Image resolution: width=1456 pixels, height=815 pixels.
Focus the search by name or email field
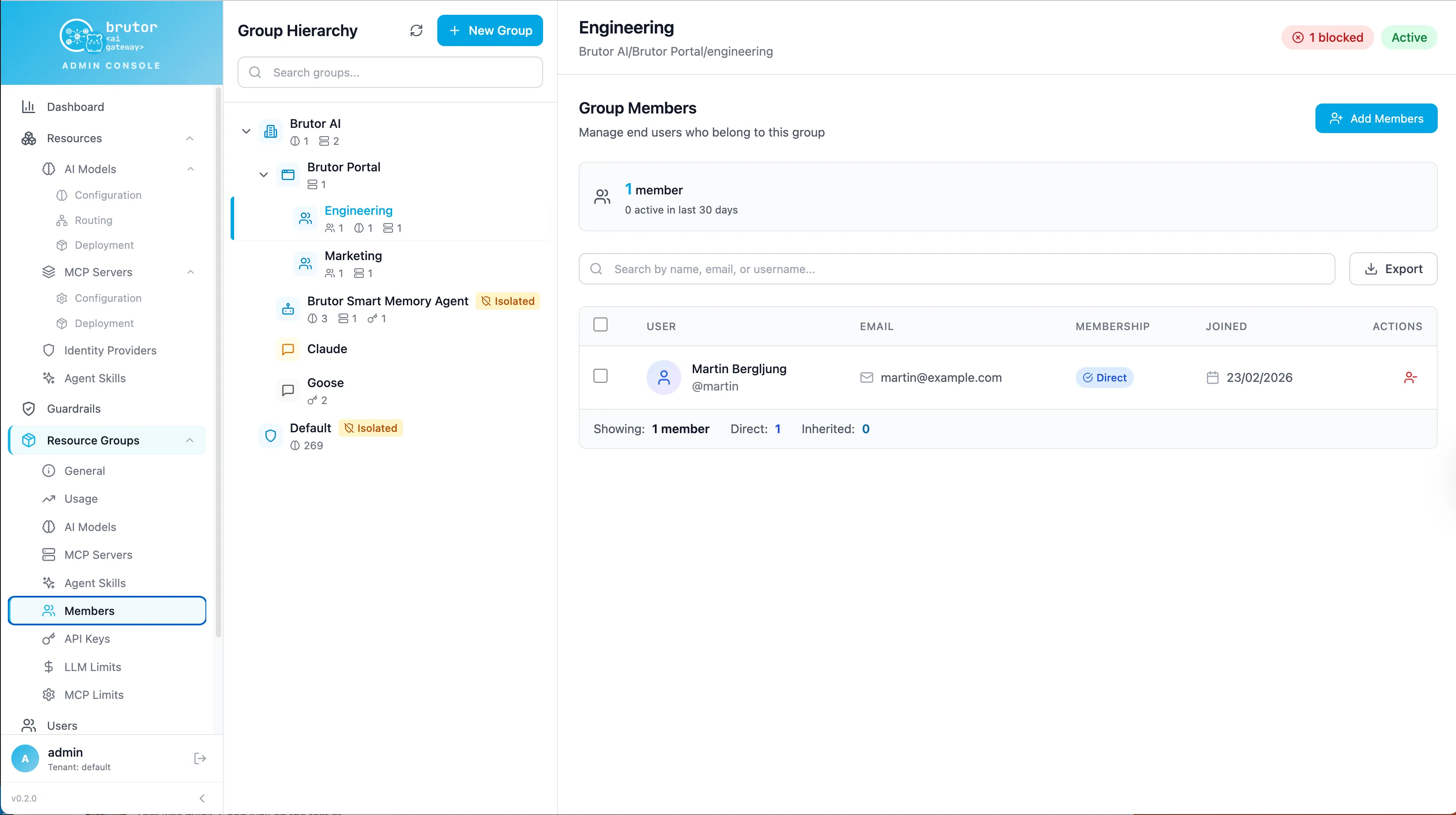[956, 269]
